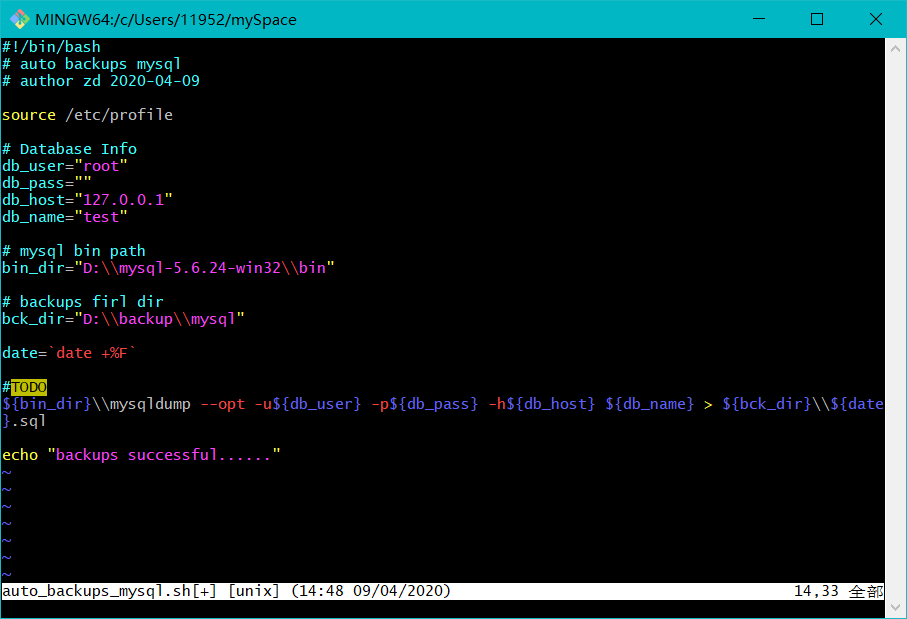Click the bin_dir path D:\\mysql-5.6.24-win32\\bin
Image resolution: width=907 pixels, height=619 pixels.
[204, 268]
